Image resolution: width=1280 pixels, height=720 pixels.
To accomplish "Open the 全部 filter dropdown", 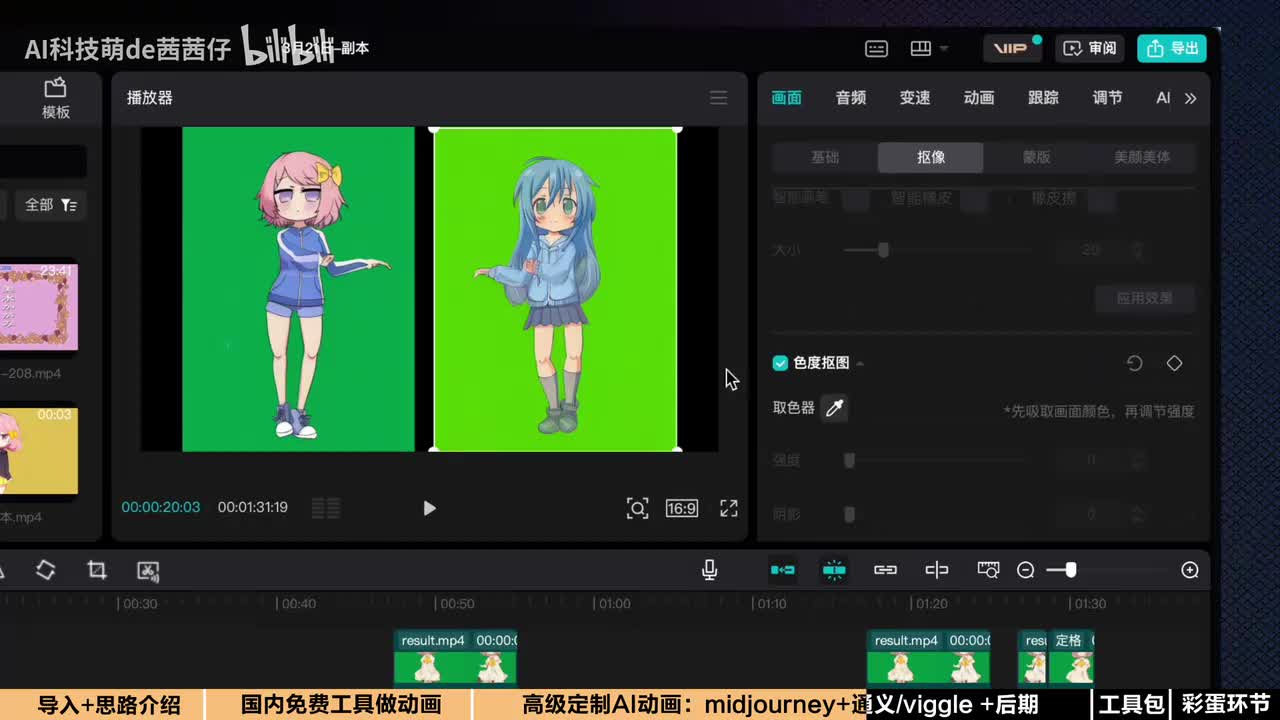I will tap(50, 205).
